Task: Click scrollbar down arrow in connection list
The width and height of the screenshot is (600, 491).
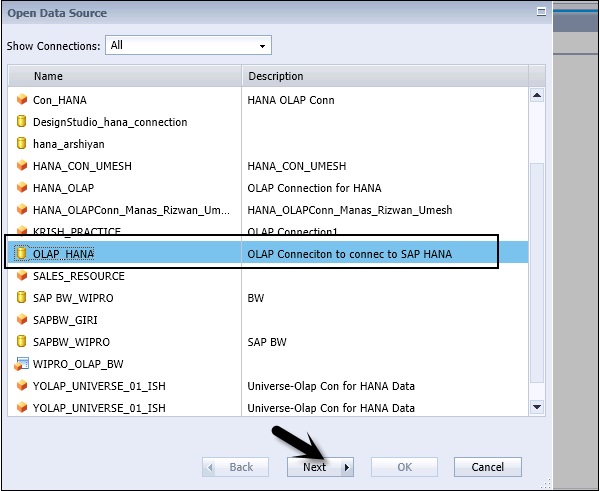Action: 537,406
